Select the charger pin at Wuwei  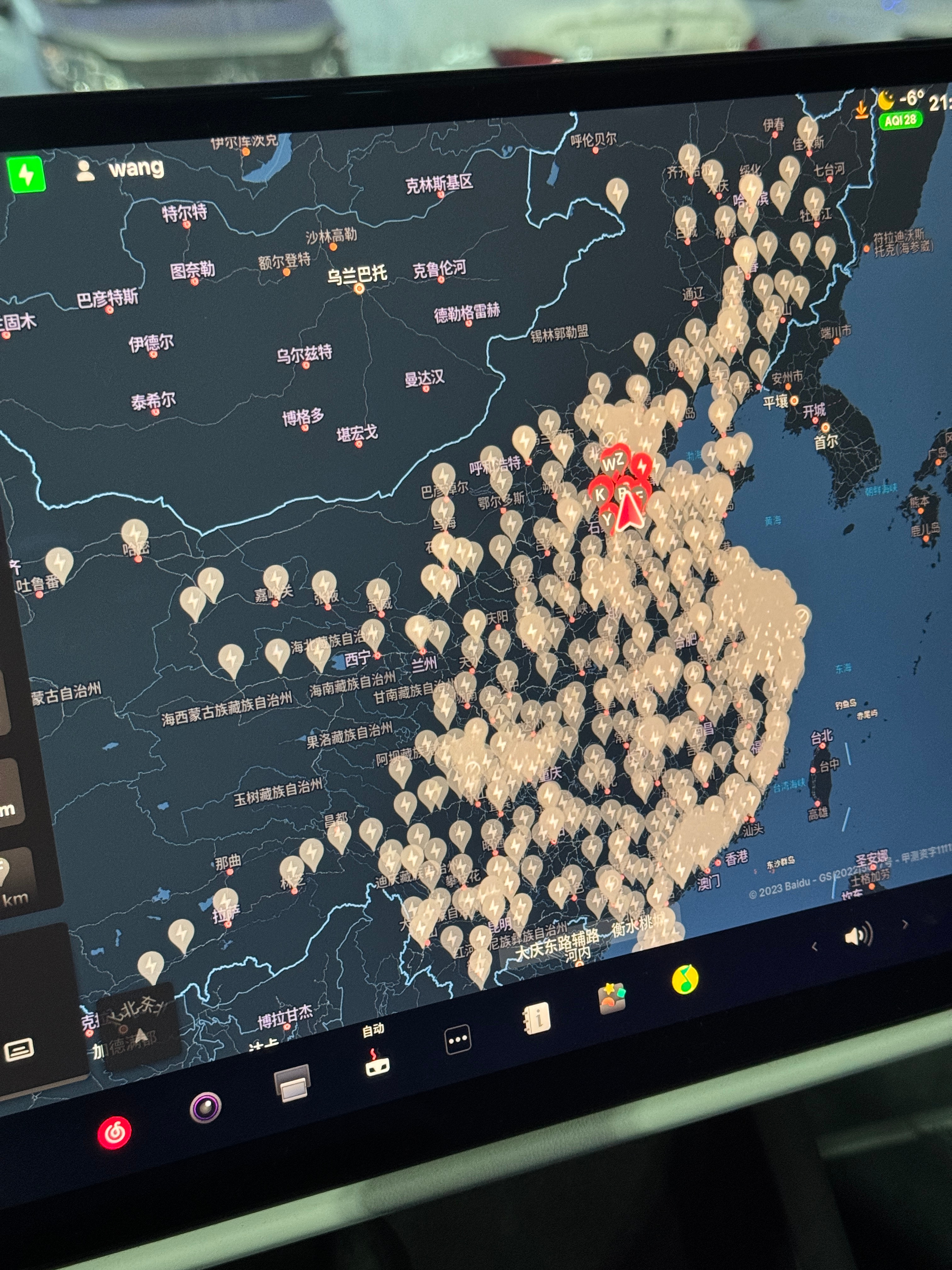379,595
